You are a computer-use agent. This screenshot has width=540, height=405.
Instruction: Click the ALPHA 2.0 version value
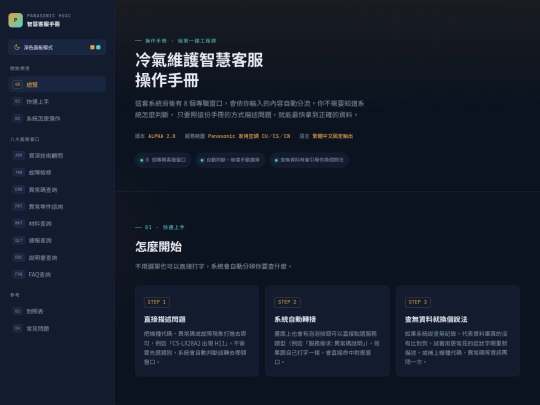tap(162, 136)
